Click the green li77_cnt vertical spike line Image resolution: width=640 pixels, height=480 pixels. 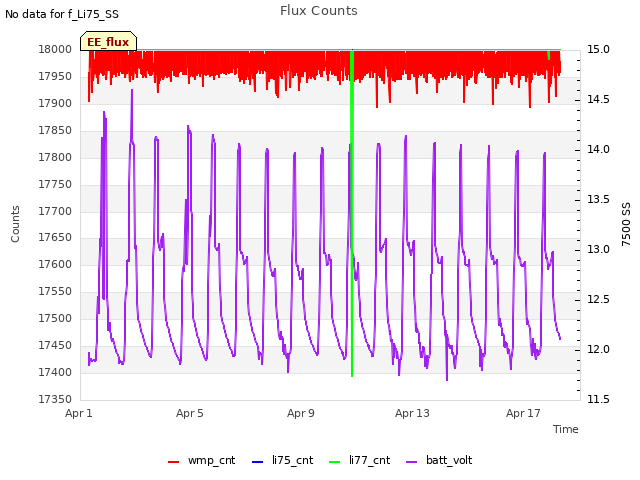[x=352, y=212]
